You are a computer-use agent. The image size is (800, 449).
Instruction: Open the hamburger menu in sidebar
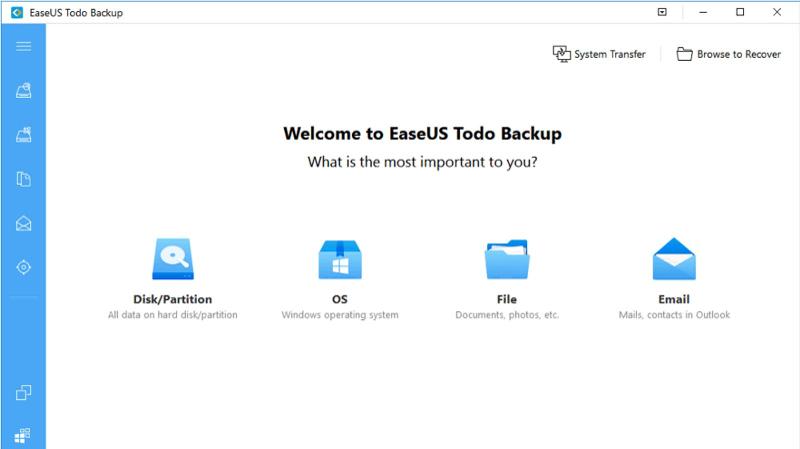coord(23,46)
